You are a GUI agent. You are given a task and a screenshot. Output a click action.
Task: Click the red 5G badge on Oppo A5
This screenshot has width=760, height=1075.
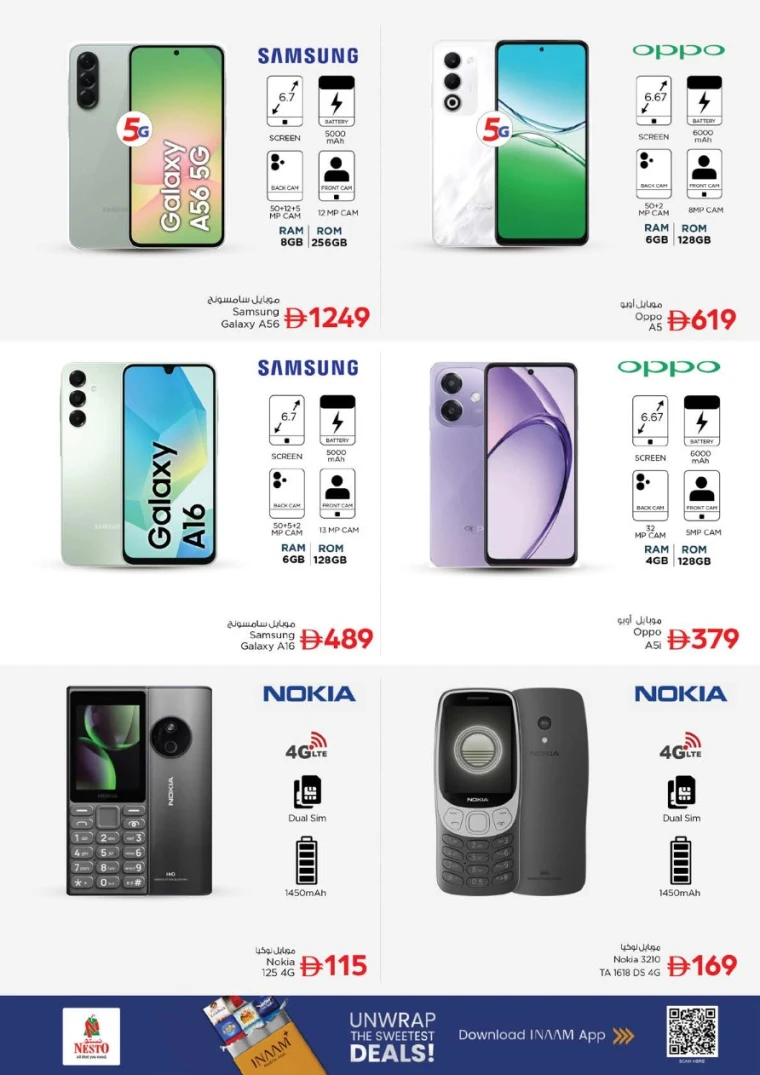coord(495,130)
